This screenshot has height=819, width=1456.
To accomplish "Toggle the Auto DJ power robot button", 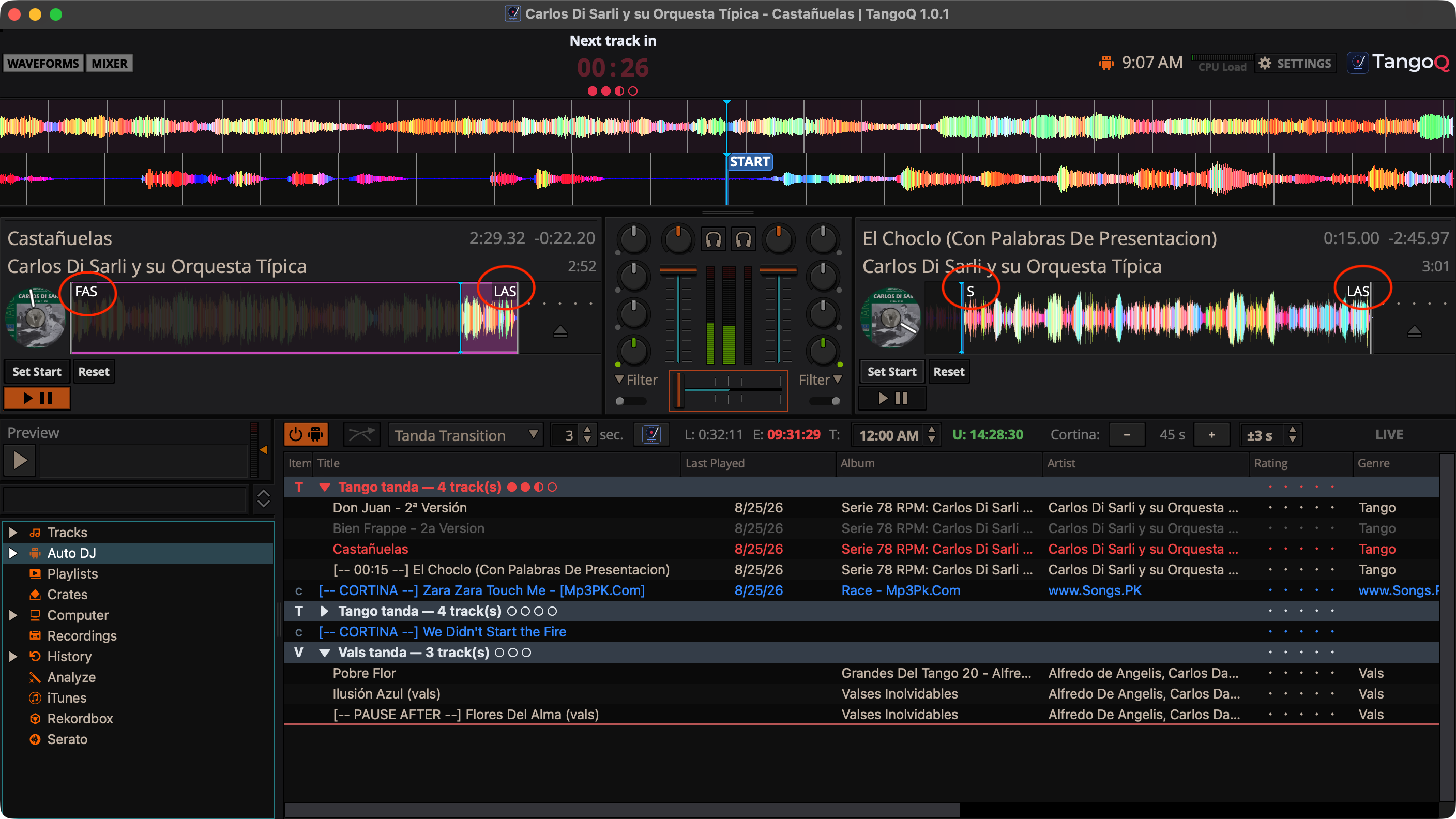I will (306, 435).
